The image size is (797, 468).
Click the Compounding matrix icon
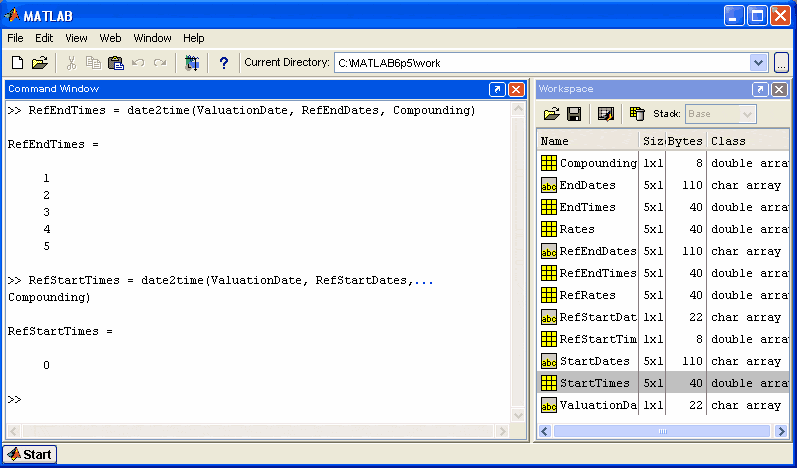549,163
